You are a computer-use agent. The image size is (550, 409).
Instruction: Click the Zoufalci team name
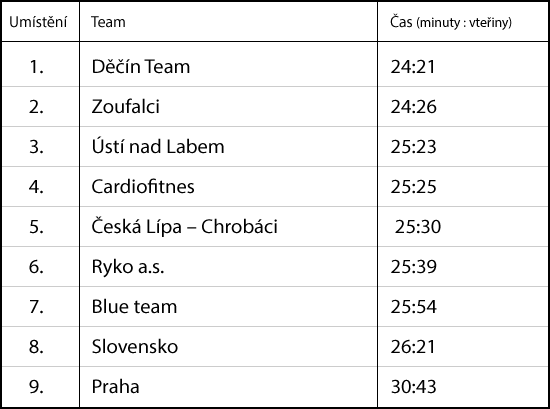point(125,106)
